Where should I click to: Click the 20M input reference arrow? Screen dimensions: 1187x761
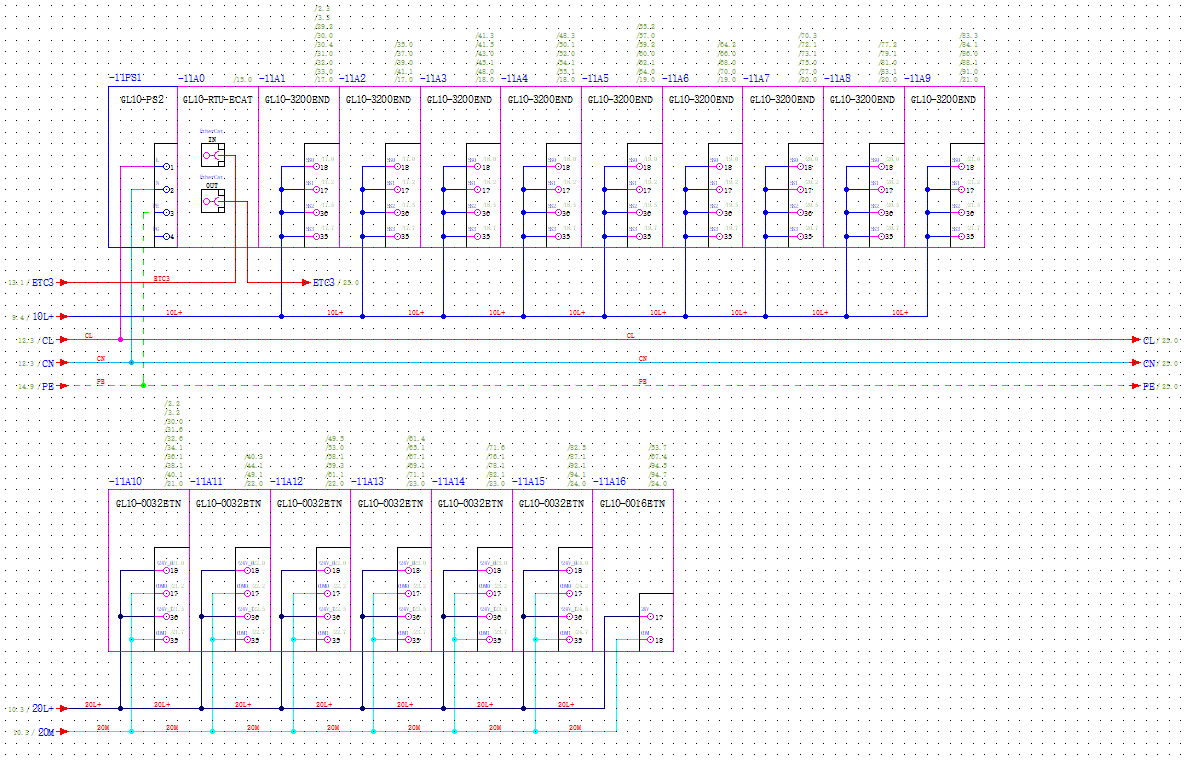64,731
